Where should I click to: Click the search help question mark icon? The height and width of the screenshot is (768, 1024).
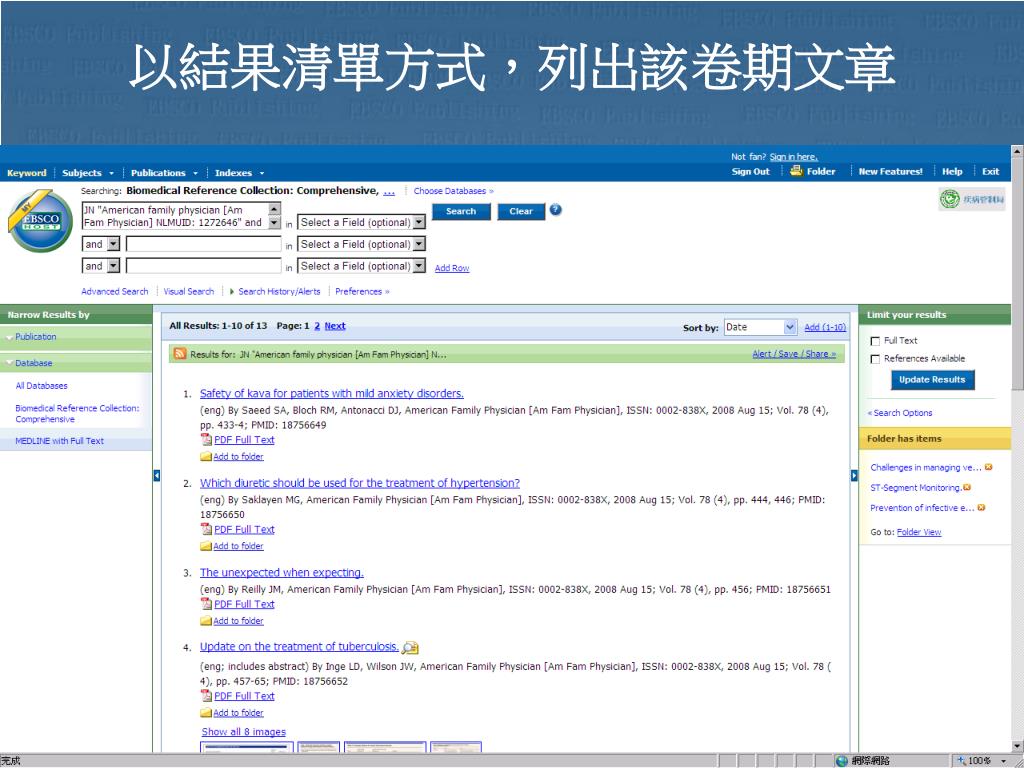point(556,210)
